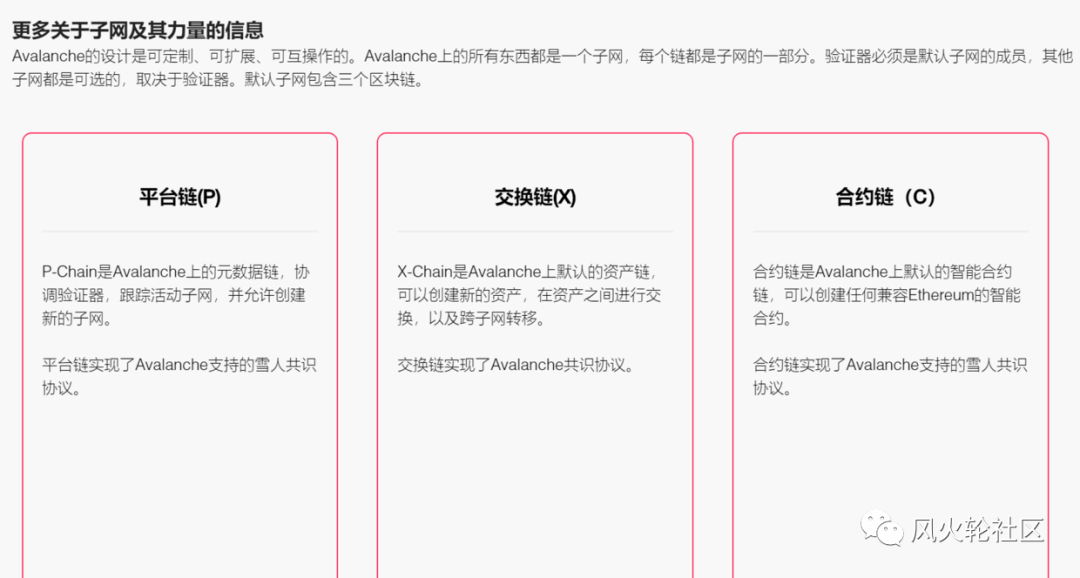Click the divider line under 合约链（C）

[889, 228]
